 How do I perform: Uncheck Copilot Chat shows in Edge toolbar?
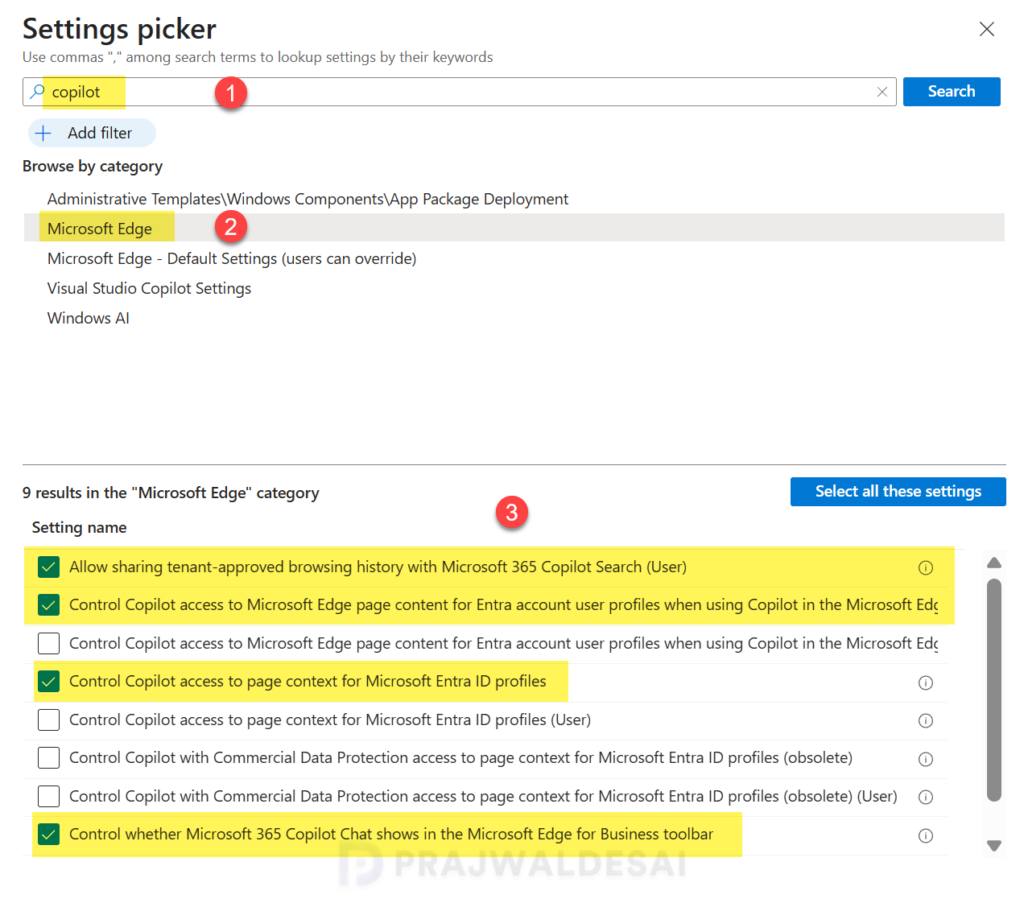coord(48,834)
